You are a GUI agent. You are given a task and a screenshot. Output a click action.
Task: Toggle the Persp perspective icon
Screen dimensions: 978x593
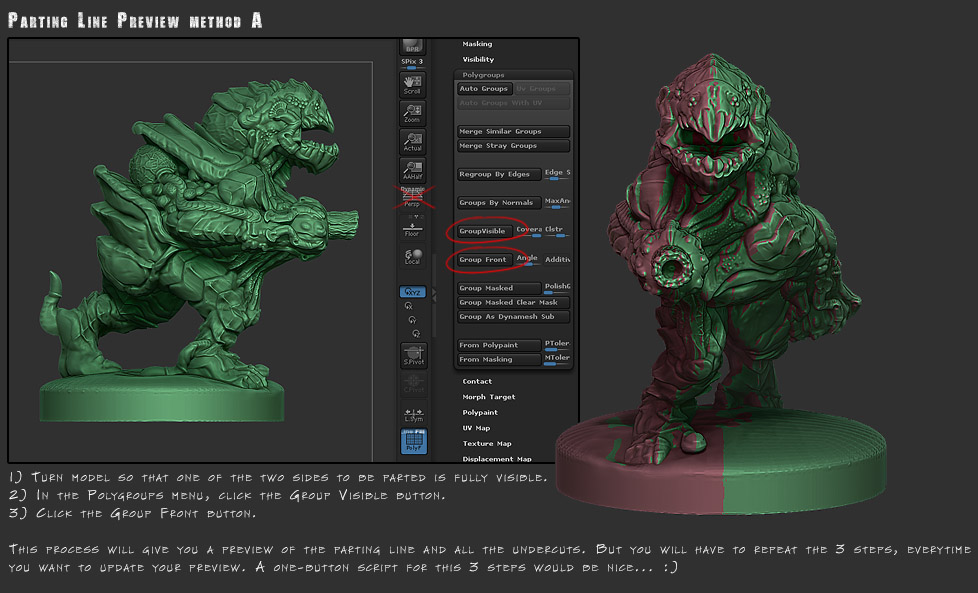pos(412,197)
